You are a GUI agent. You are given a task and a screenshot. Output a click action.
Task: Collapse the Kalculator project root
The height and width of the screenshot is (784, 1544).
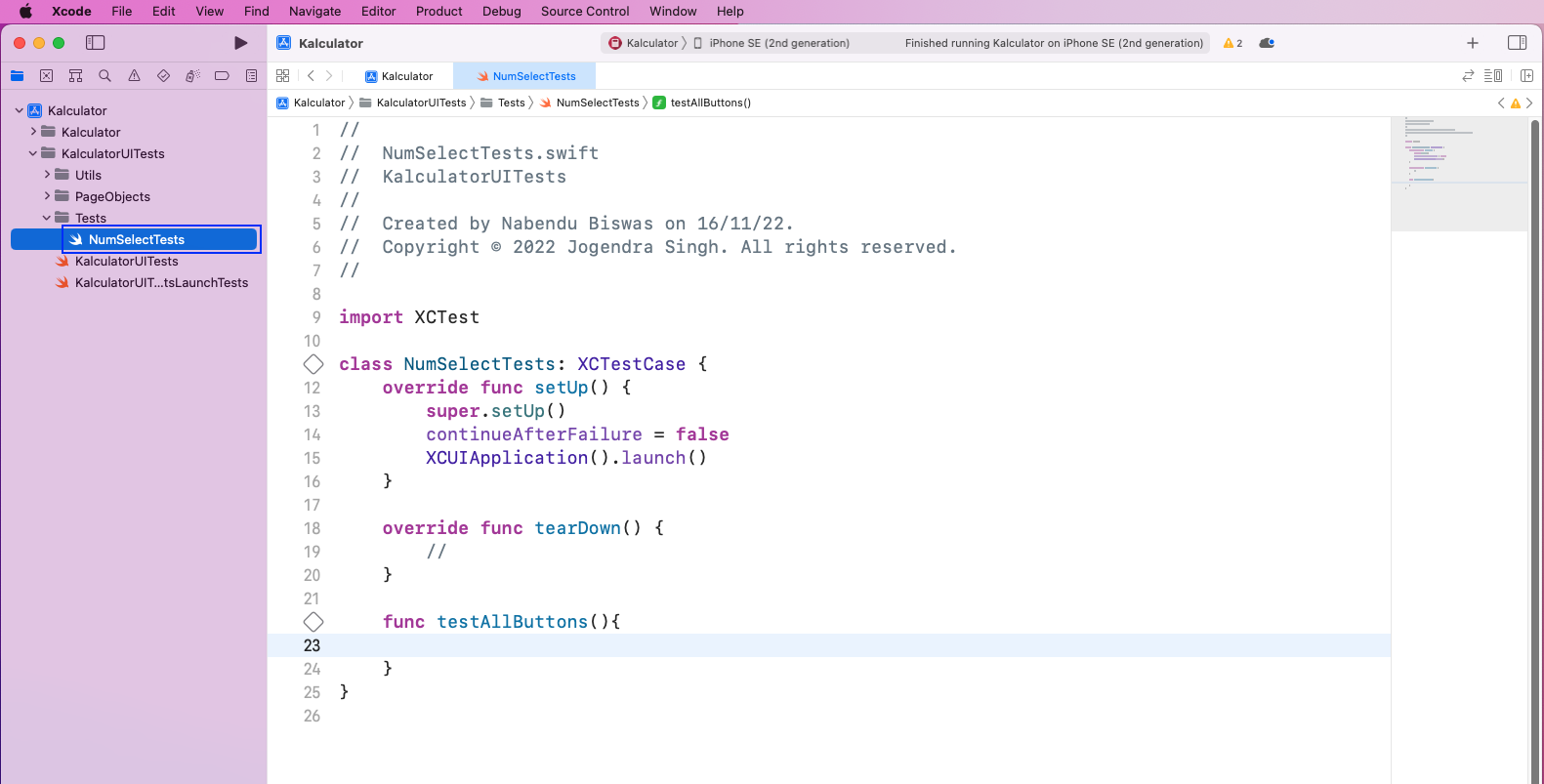coord(20,110)
